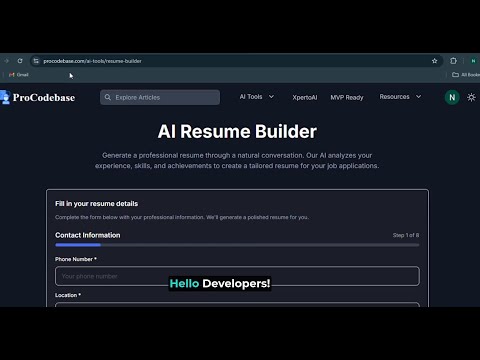Click the Phone Number input field
The width and height of the screenshot is (480, 360).
(237, 276)
